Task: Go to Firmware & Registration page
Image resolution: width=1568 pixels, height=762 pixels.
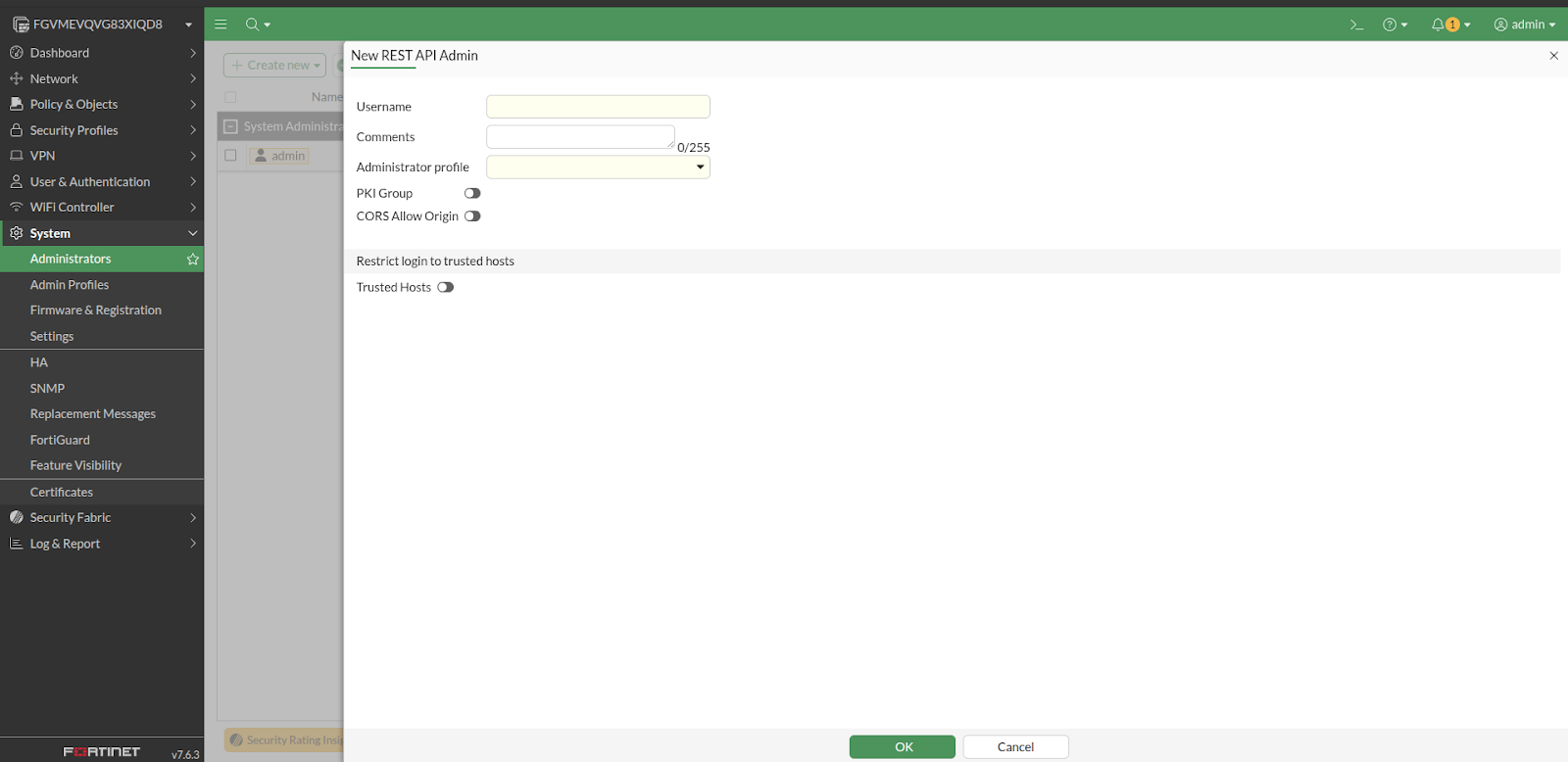Action: click(x=96, y=310)
